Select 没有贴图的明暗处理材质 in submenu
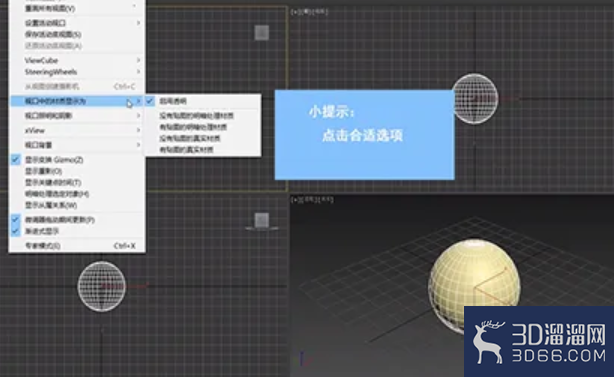 pyautogui.click(x=203, y=115)
